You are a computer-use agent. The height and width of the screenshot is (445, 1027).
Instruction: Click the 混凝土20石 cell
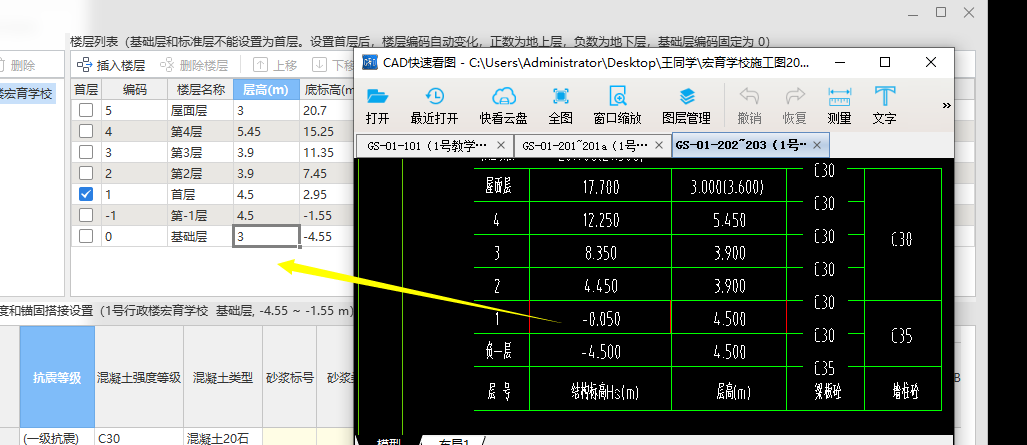click(223, 437)
